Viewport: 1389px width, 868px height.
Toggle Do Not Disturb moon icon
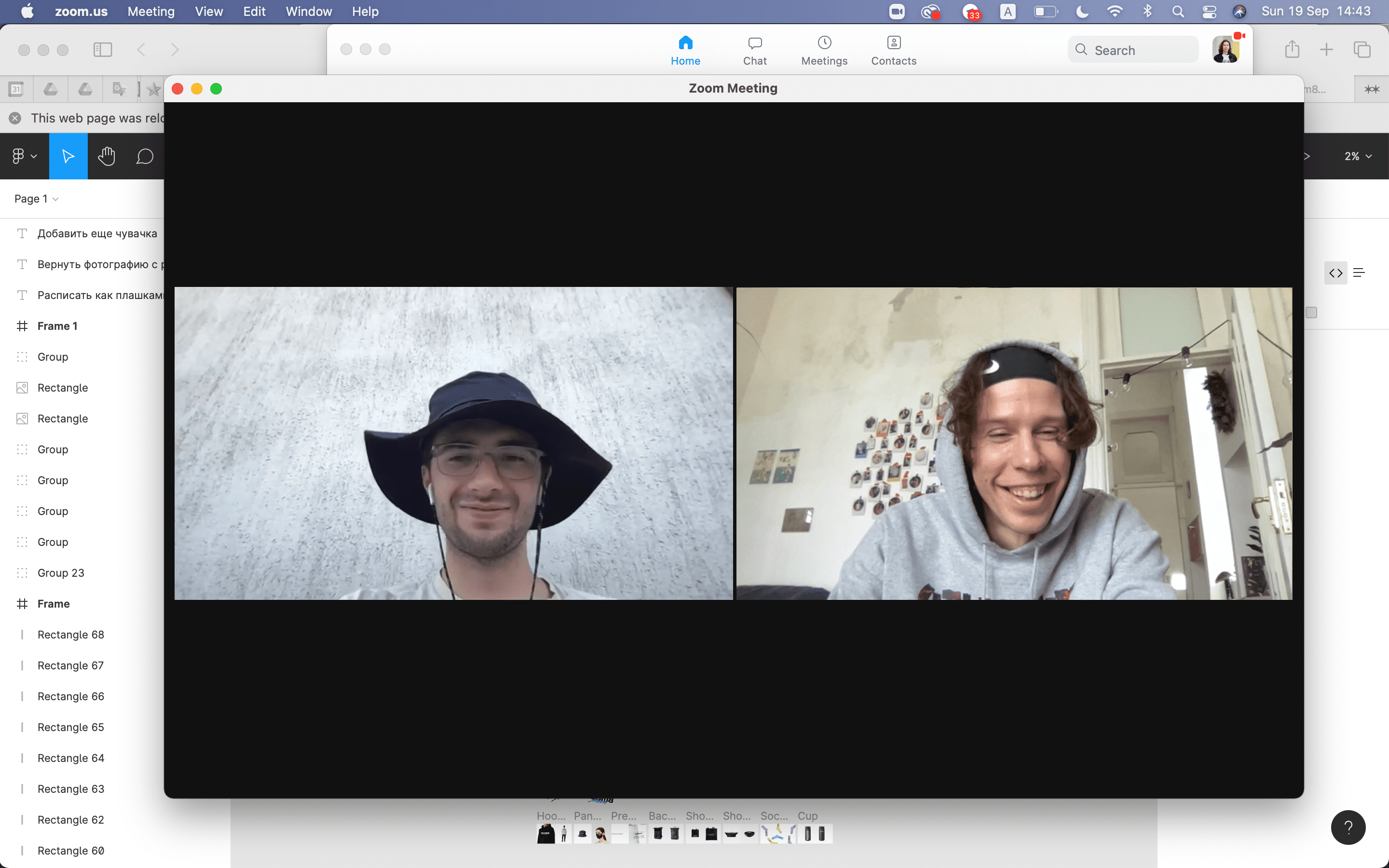pyautogui.click(x=1082, y=12)
